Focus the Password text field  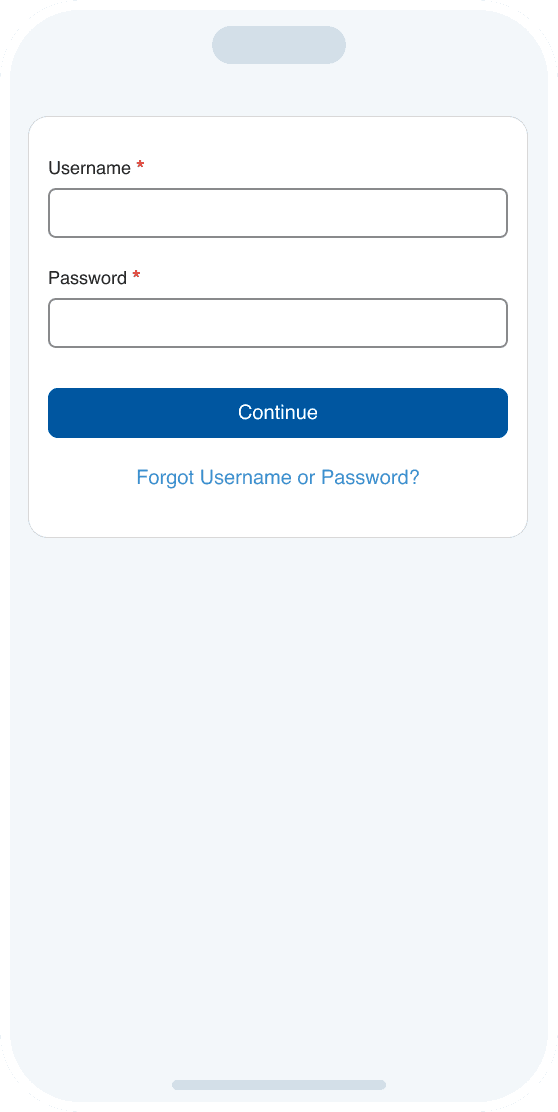tap(278, 323)
